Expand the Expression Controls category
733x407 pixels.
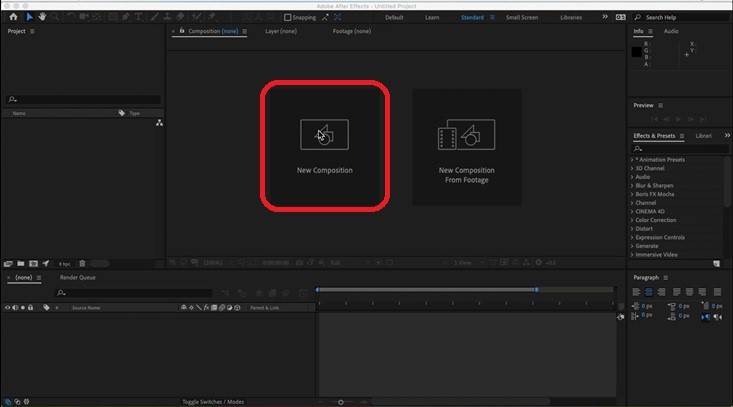[x=632, y=237]
